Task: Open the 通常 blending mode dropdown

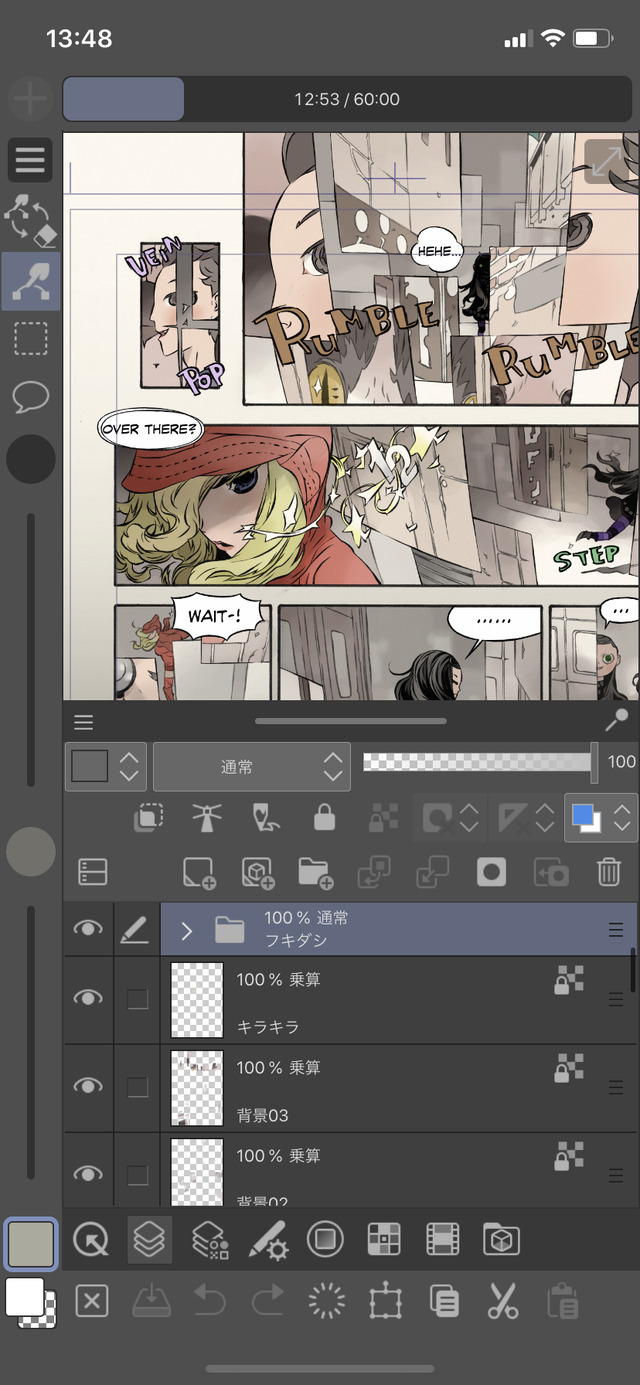Action: pos(252,767)
